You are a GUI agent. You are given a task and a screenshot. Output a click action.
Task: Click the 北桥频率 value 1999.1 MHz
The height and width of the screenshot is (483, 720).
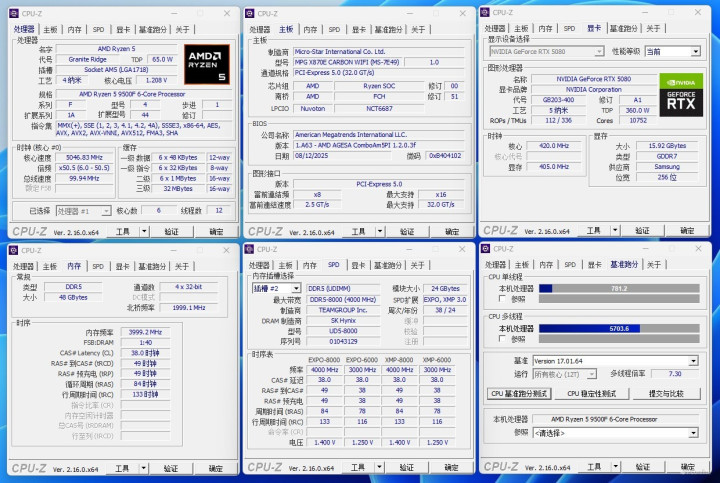pos(189,308)
